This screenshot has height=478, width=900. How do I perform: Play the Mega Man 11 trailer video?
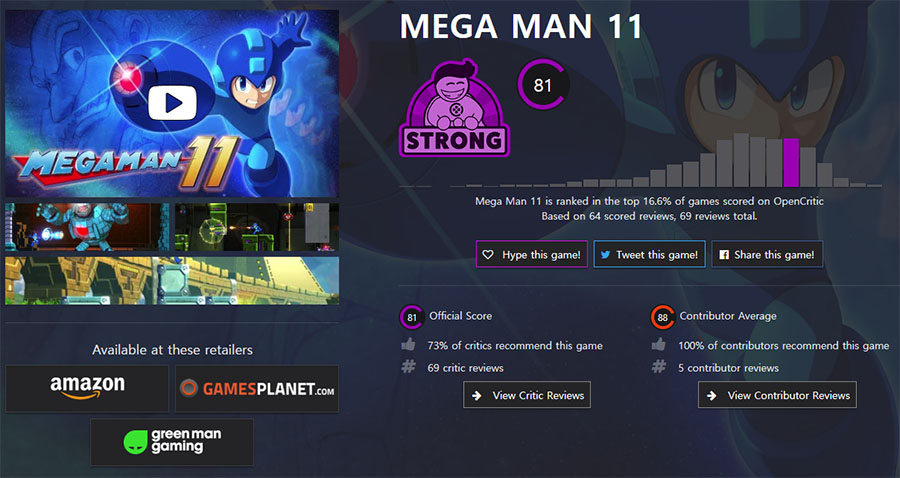[172, 103]
